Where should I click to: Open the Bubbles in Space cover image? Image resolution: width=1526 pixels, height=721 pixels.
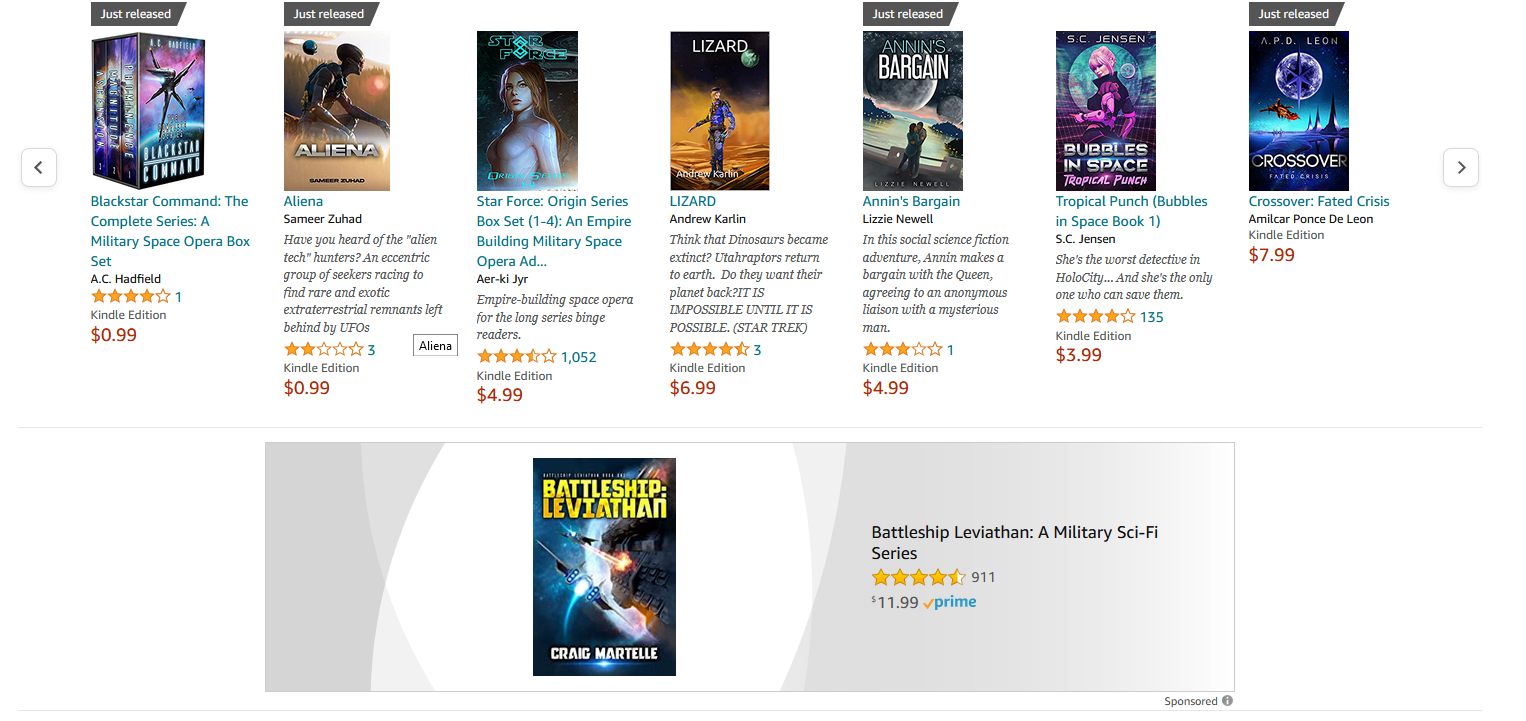1106,111
